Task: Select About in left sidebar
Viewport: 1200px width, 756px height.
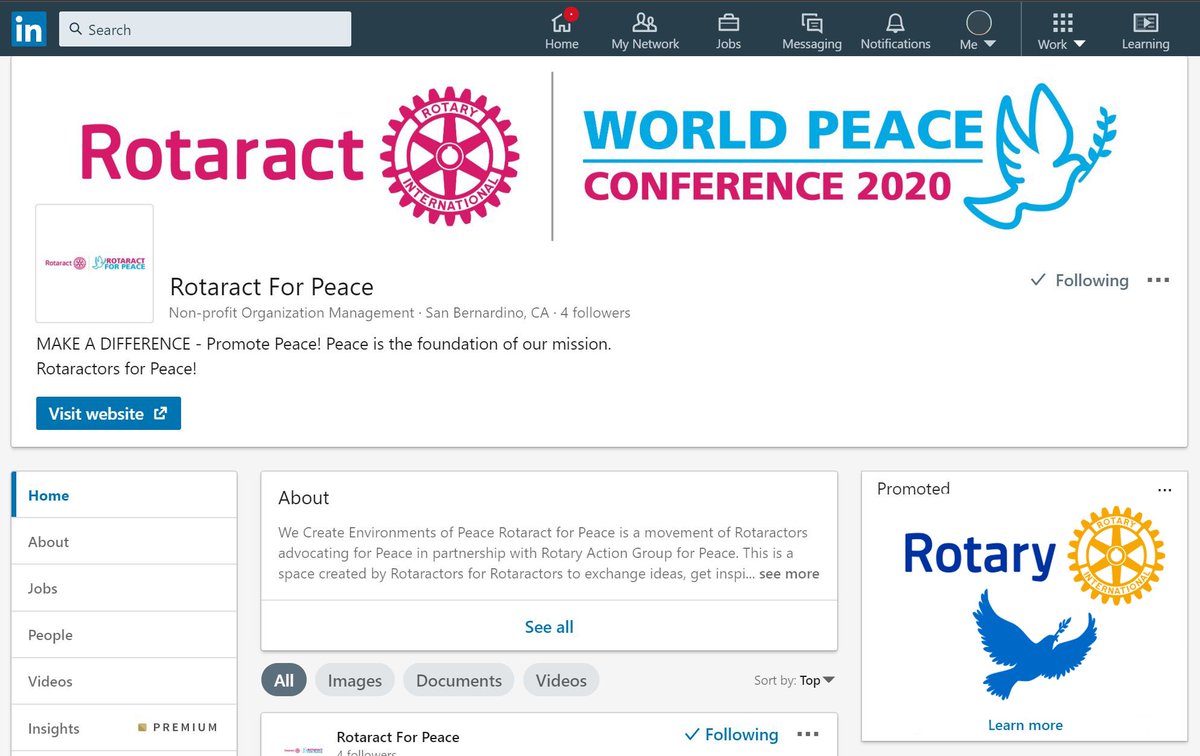Action: (124, 541)
